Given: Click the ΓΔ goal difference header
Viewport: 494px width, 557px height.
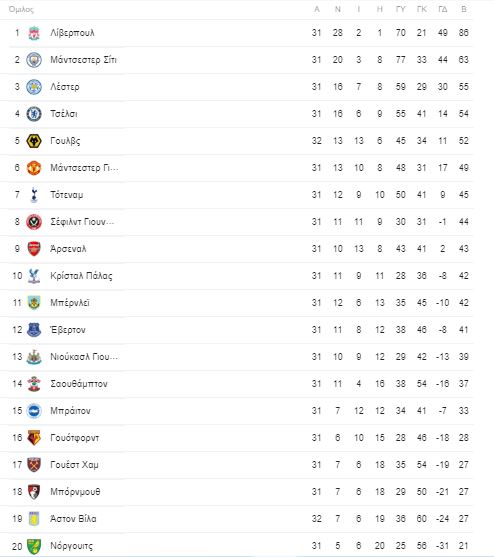Looking at the screenshot, I should pyautogui.click(x=443, y=10).
